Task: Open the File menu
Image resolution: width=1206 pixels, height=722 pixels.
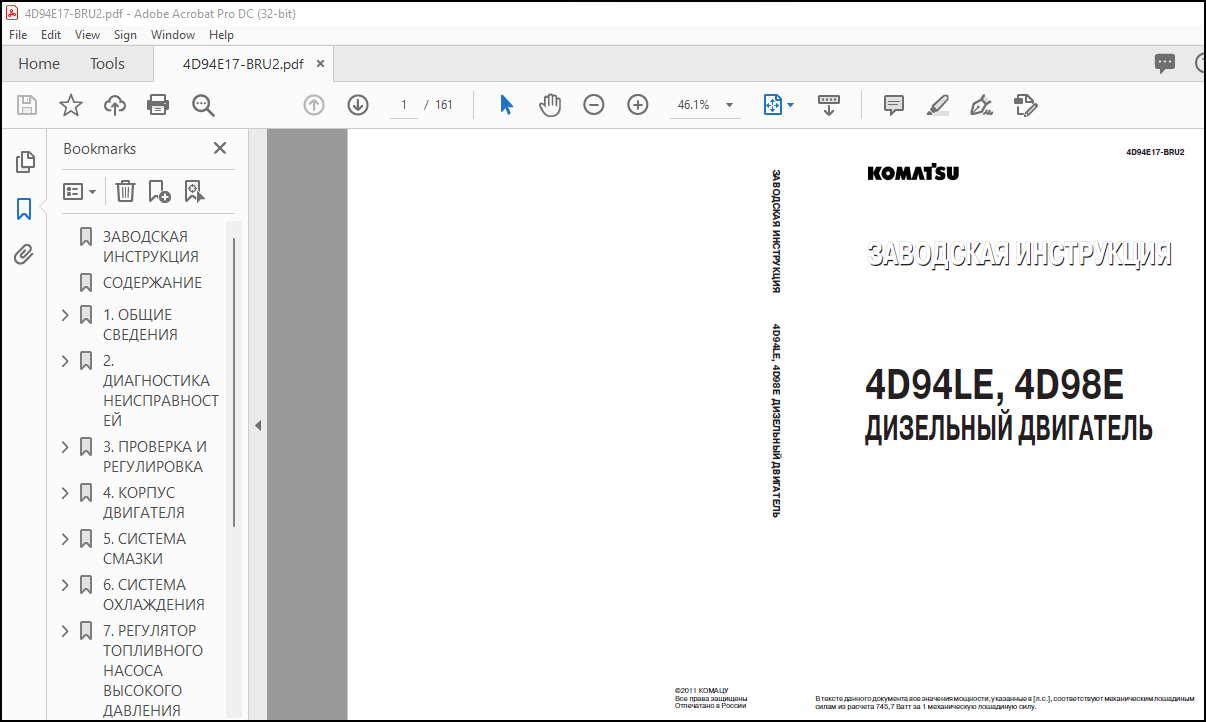Action: (x=18, y=34)
